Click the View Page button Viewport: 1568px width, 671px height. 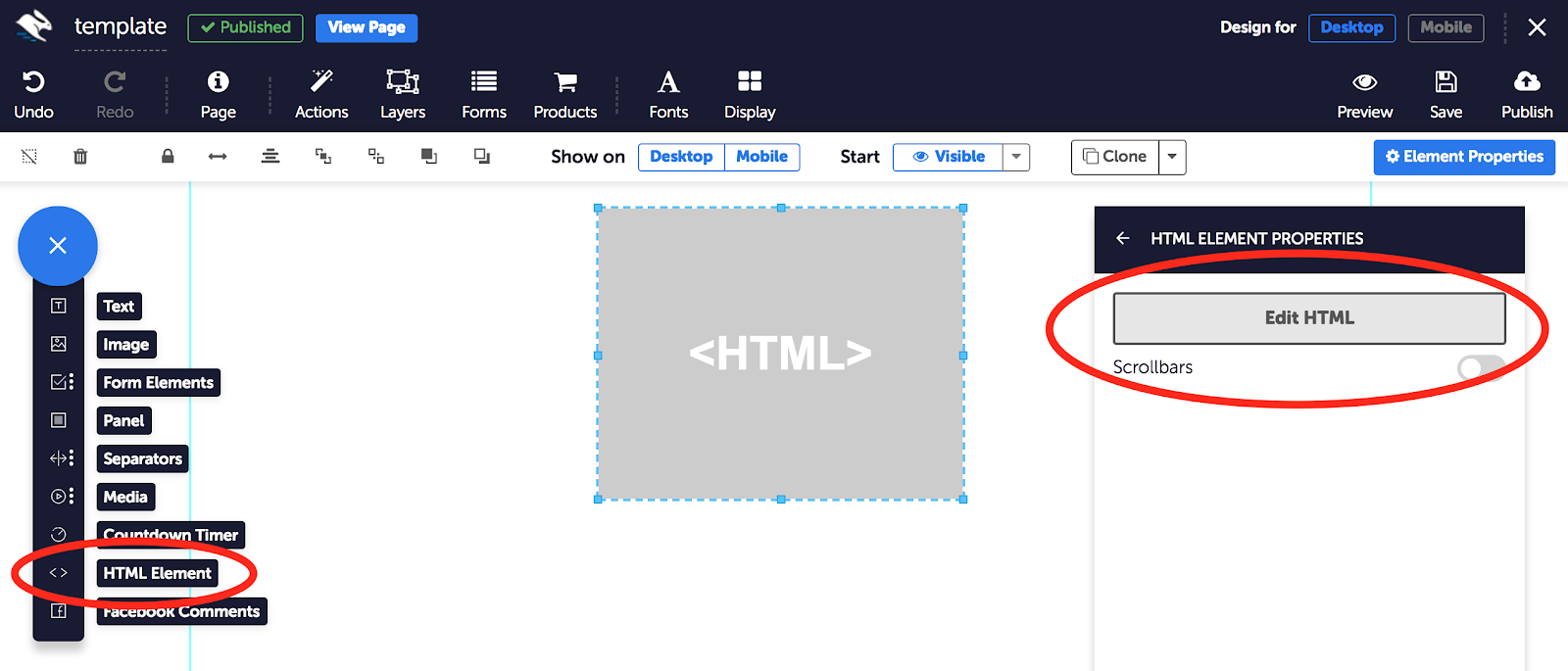tap(367, 27)
